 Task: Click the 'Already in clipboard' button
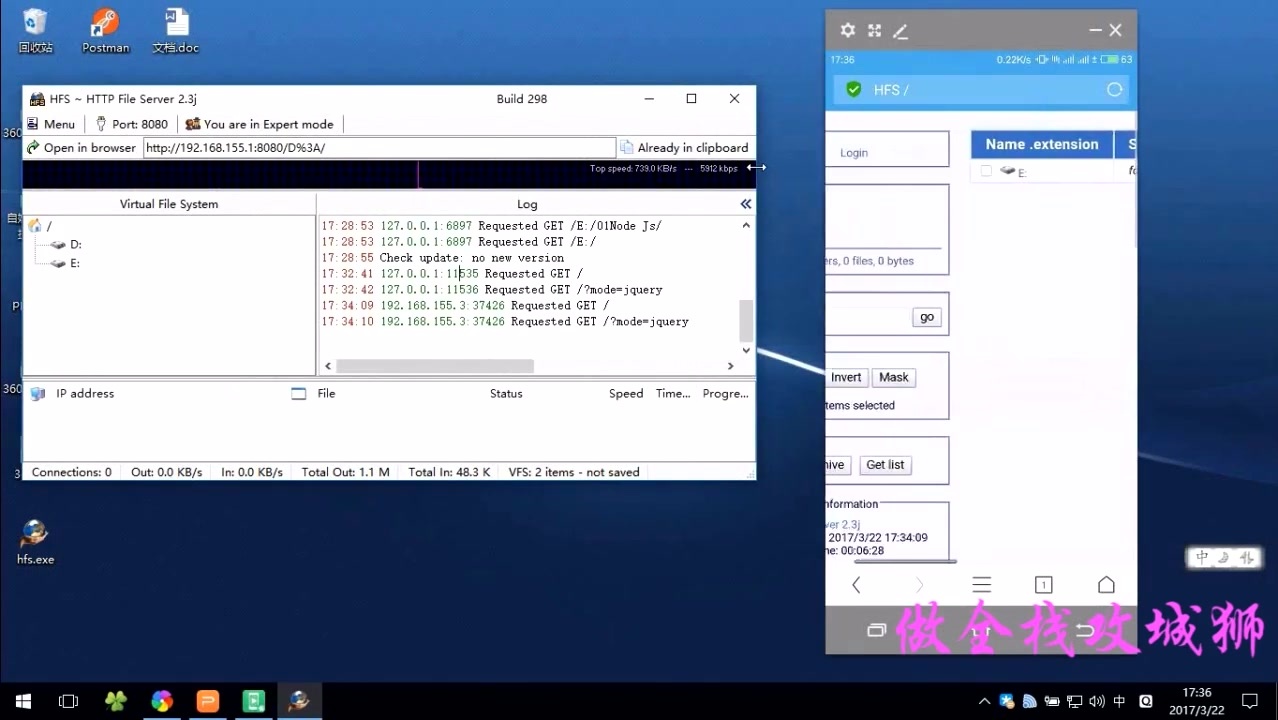684,148
